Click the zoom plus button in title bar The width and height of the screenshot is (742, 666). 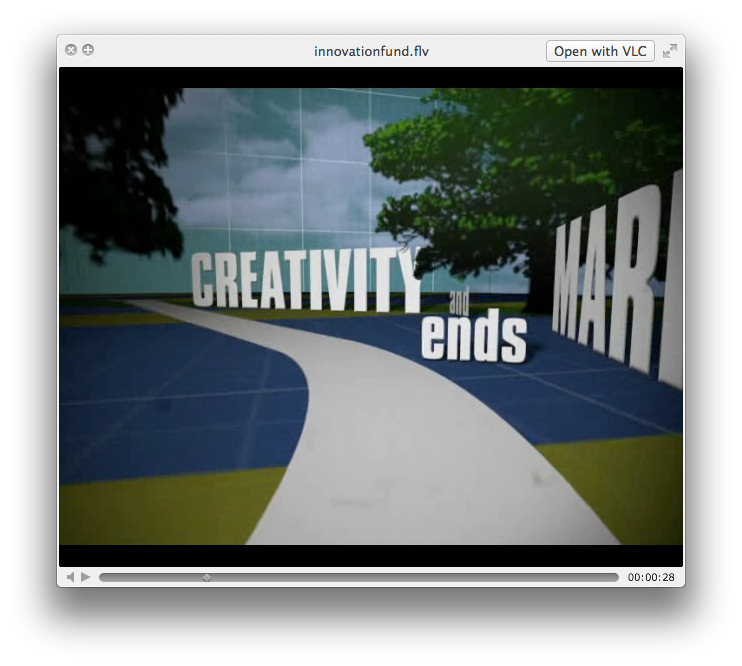(x=88, y=50)
